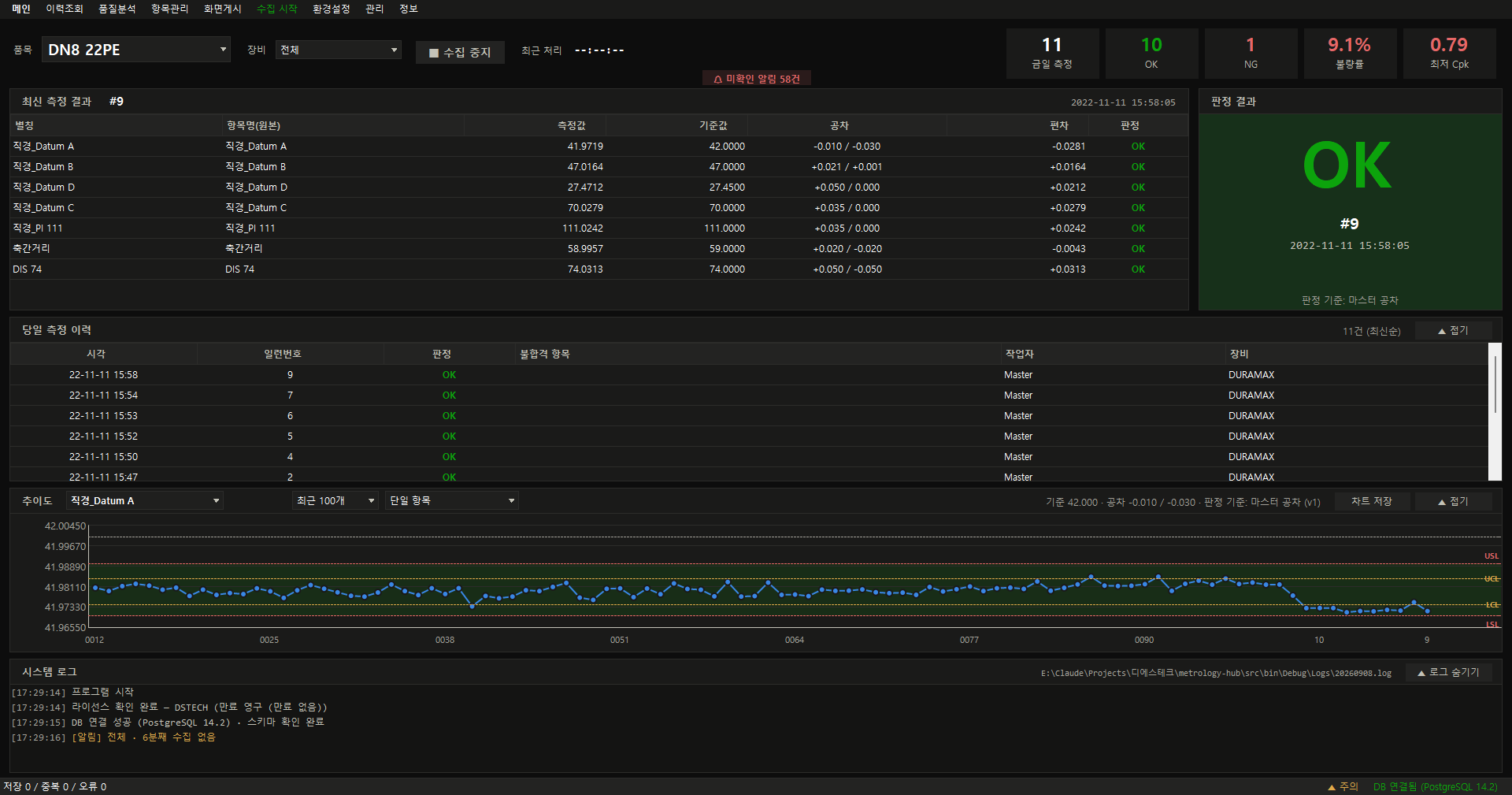Select the 직경_Datum B measured value 47.0164
Image resolution: width=1512 pixels, height=795 pixels.
pyautogui.click(x=585, y=167)
